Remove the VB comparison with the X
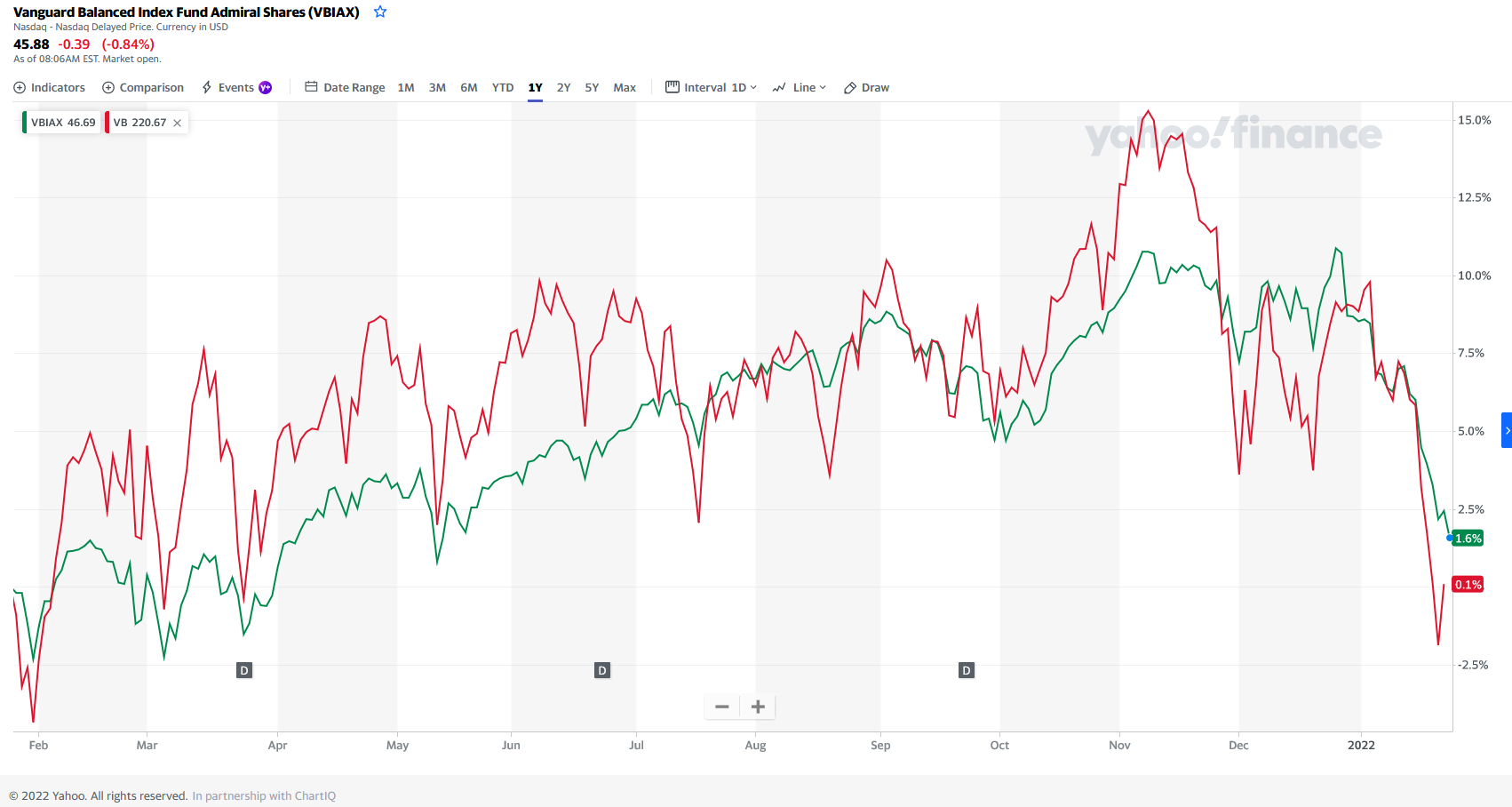1512x807 pixels. [178, 123]
